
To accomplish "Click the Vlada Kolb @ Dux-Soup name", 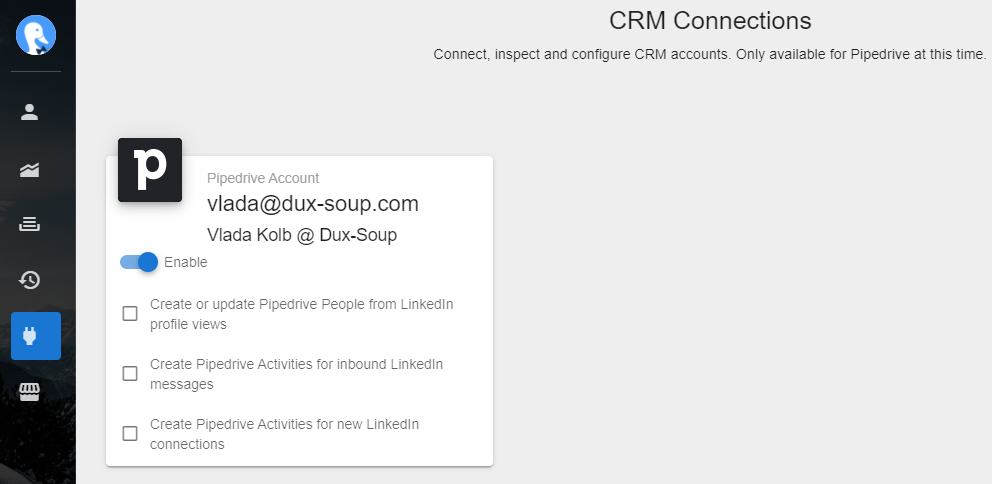I will coord(302,235).
